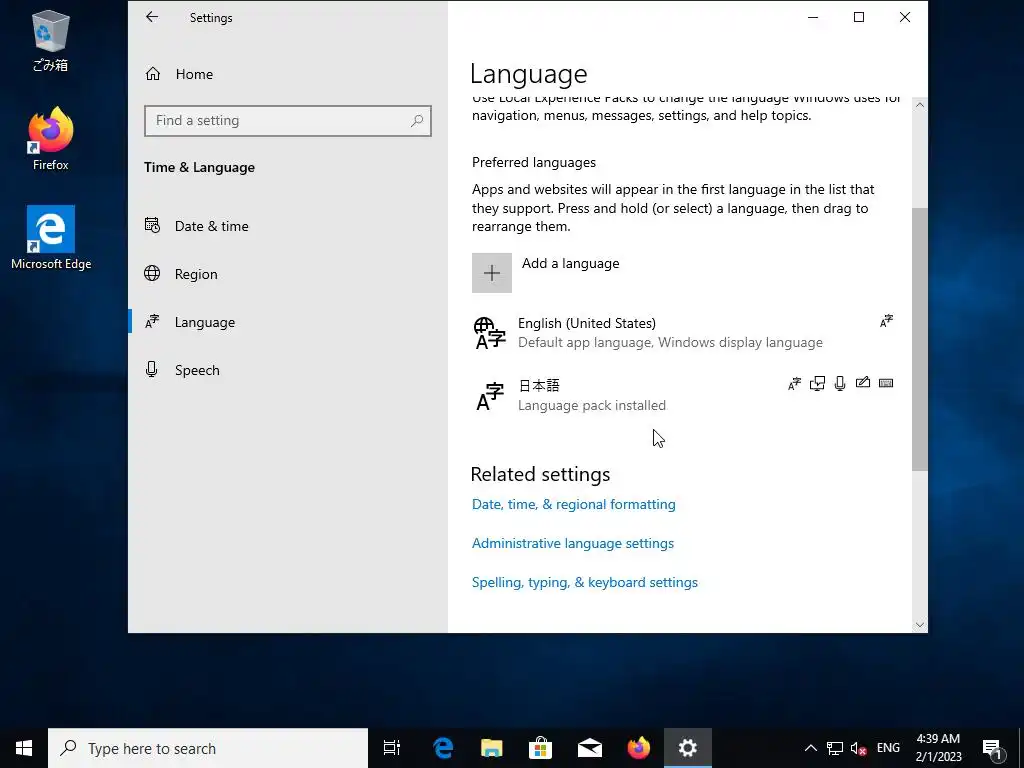The height and width of the screenshot is (768, 1024).
Task: Open Task View from the taskbar
Action: tap(392, 748)
